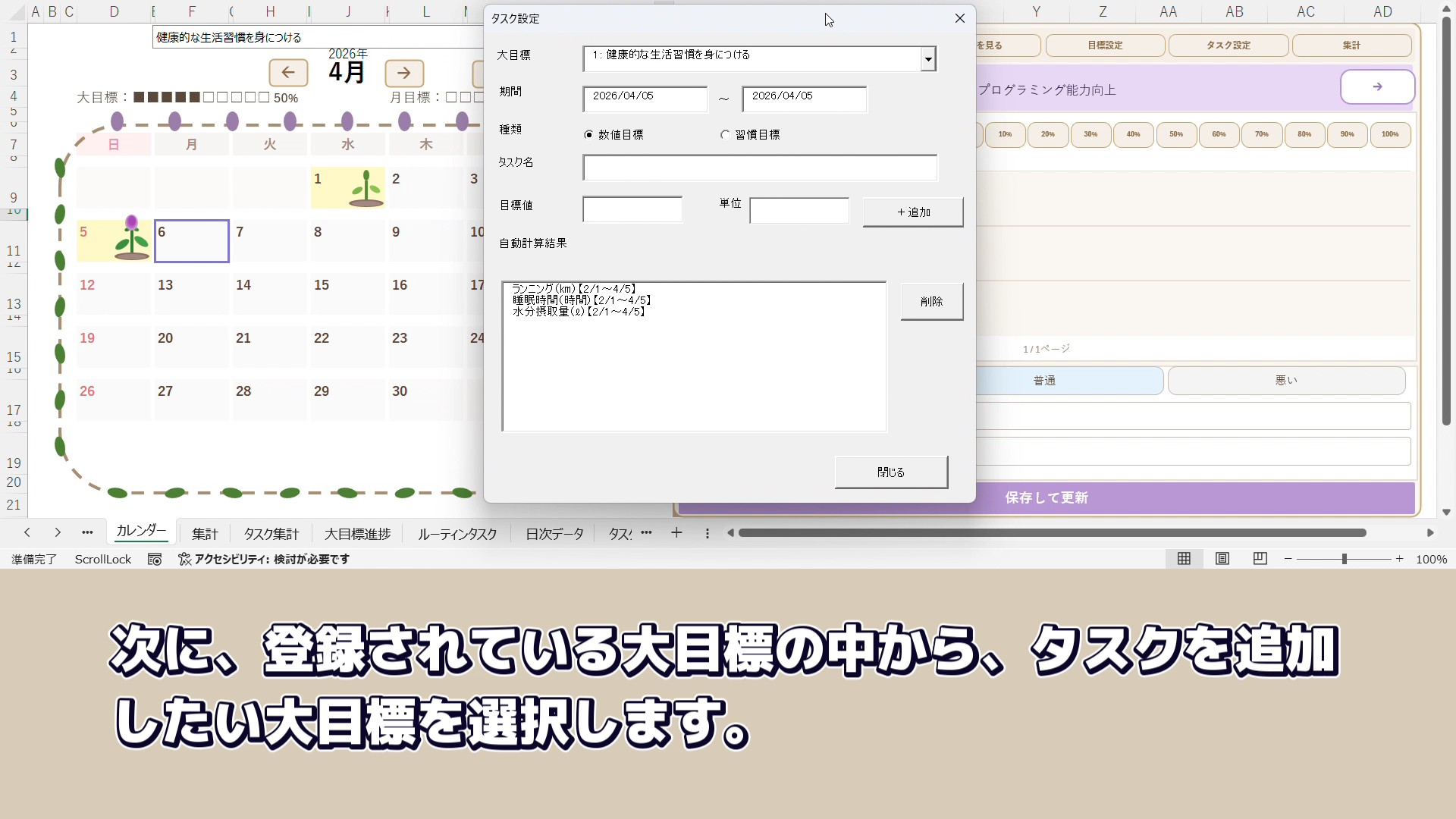Click the new sheet plus icon

[676, 533]
